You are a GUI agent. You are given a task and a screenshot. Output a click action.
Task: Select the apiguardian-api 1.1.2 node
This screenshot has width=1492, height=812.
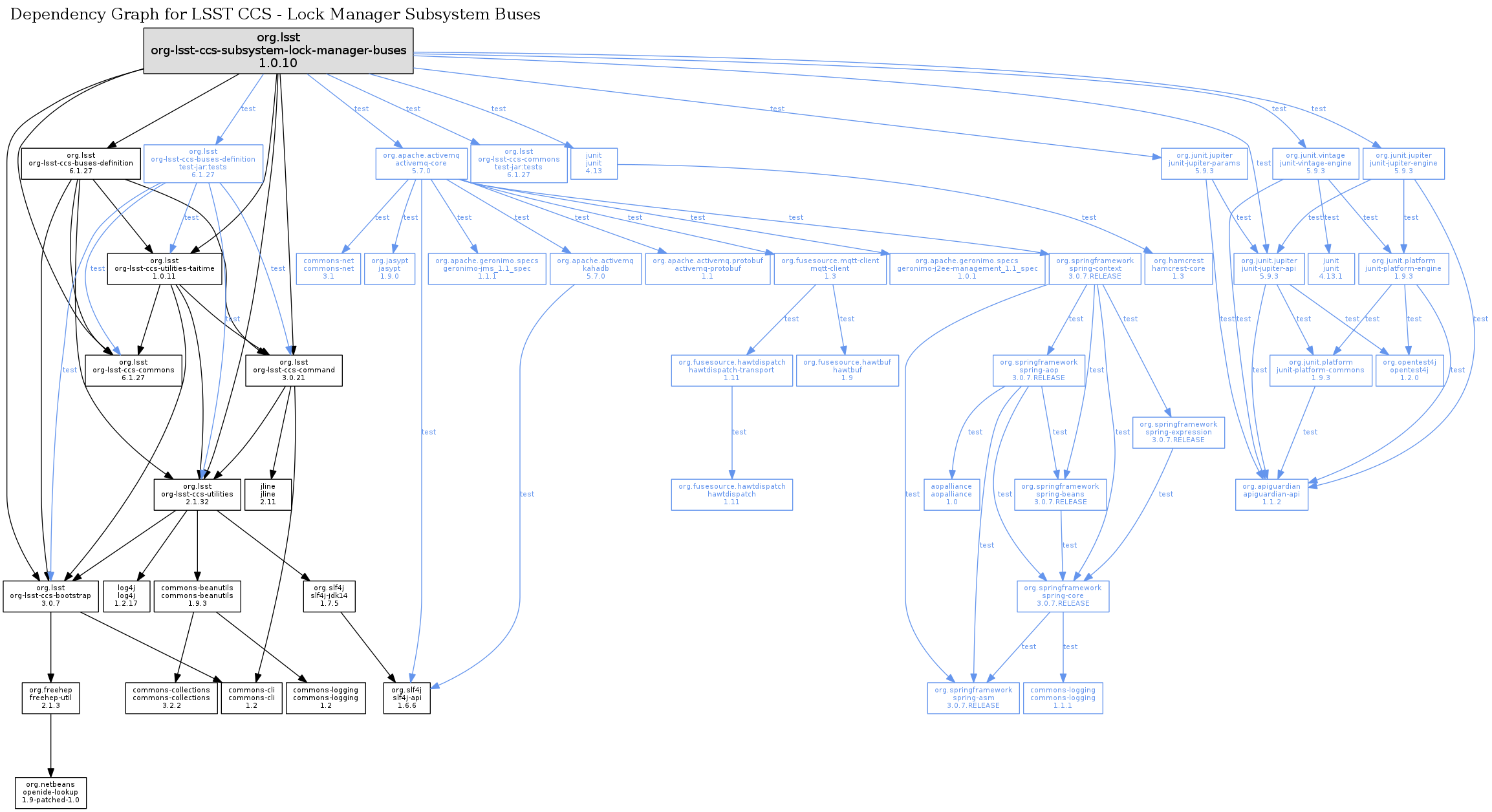click(1271, 494)
